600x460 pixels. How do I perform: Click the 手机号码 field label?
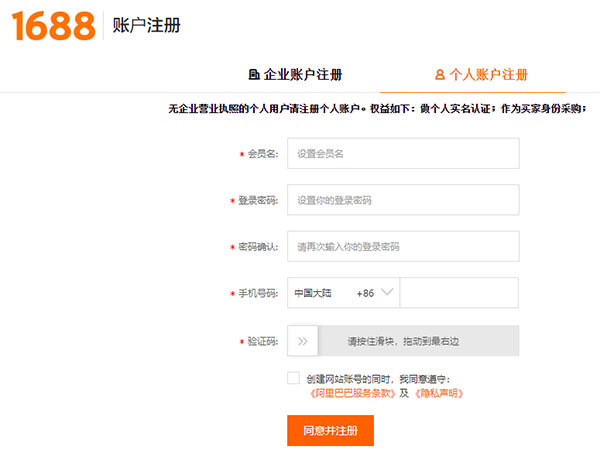[258, 293]
